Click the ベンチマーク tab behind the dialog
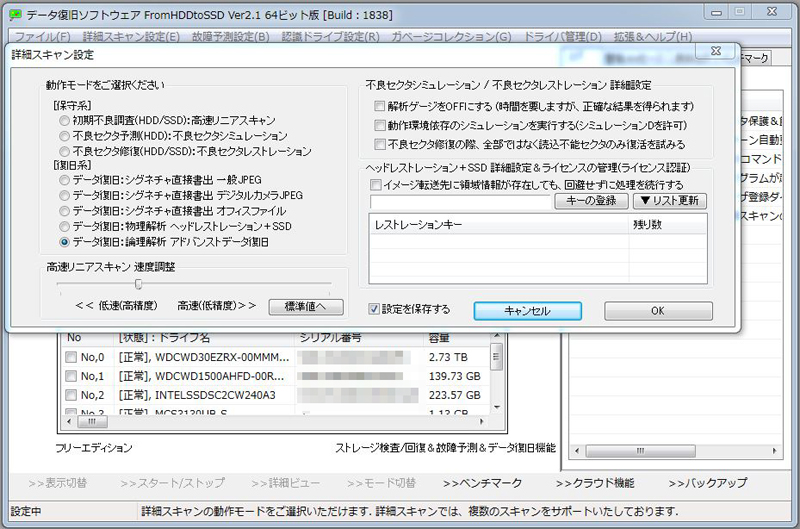Image resolution: width=800 pixels, height=529 pixels. (754, 58)
